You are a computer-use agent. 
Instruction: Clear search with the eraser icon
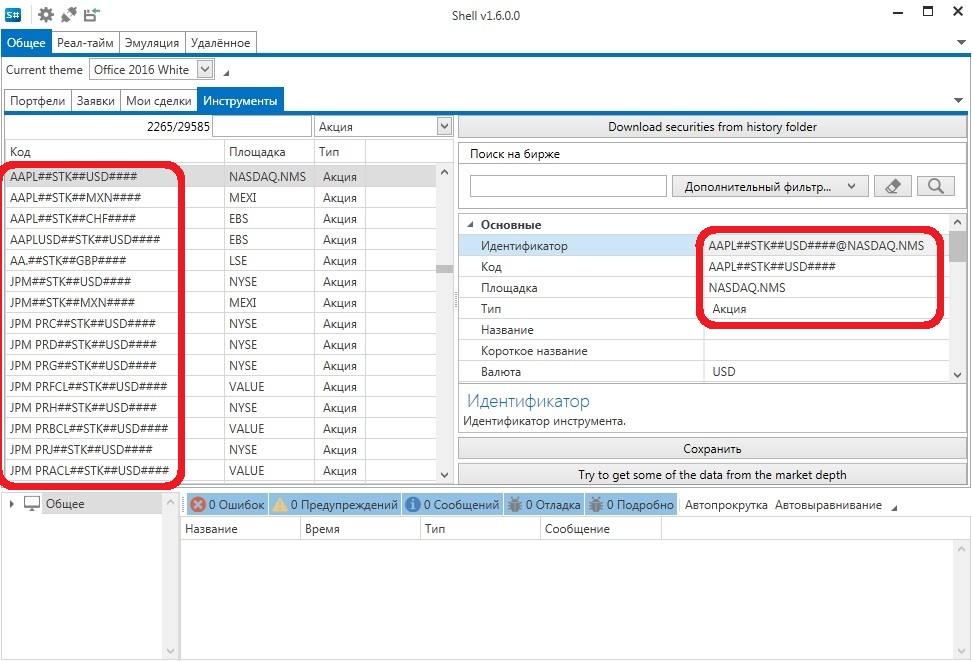[893, 186]
